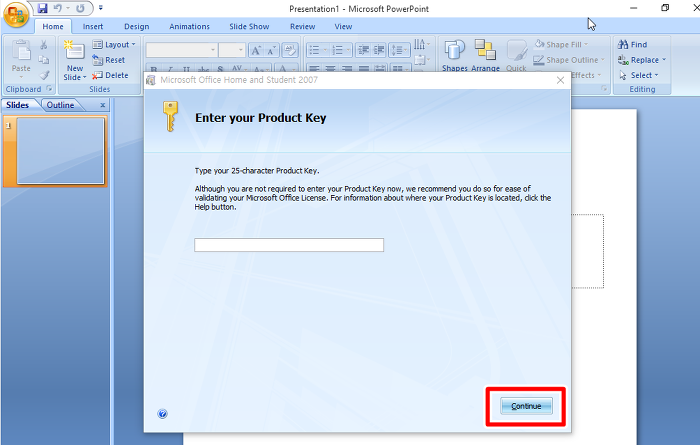This screenshot has height=445, width=700.
Task: Expand the New Slide dropdown arrow
Action: coord(84,77)
